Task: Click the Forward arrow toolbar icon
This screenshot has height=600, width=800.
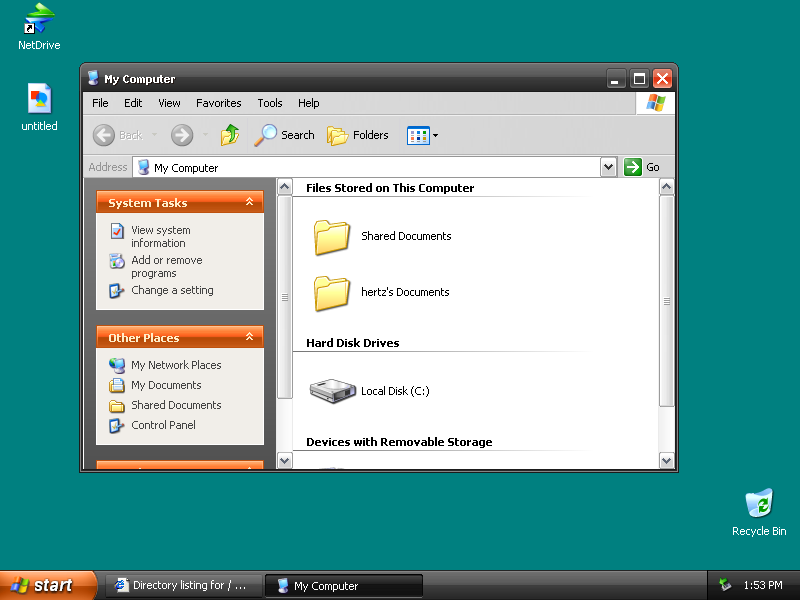Action: point(182,135)
